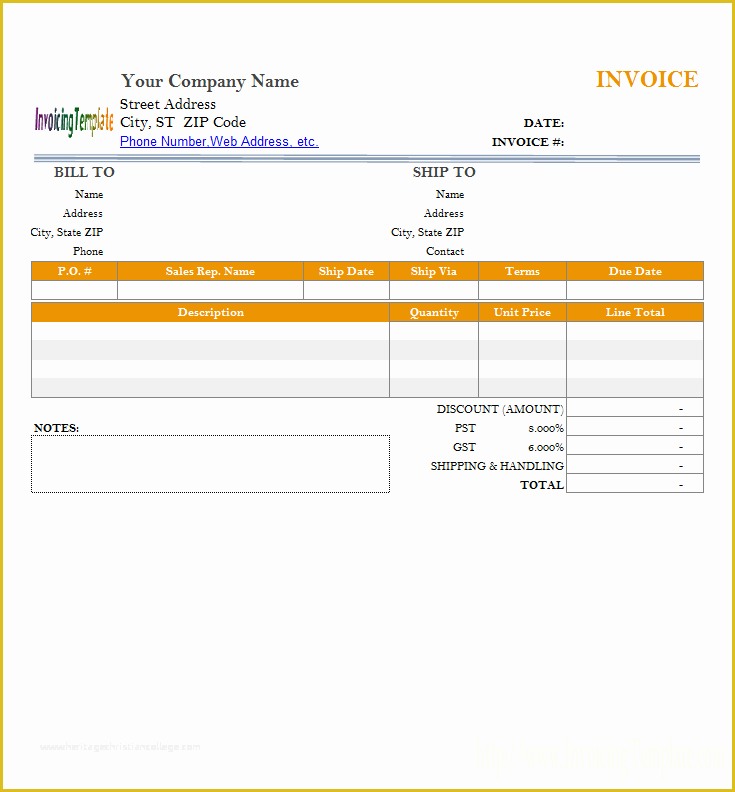Select the City, ST ZIP Code line
This screenshot has width=735, height=792.
point(183,122)
